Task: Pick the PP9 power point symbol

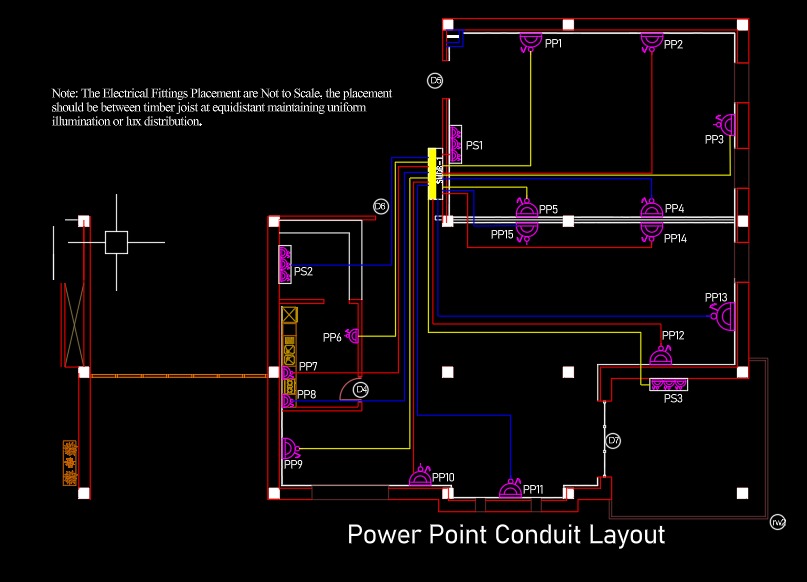Action: point(291,449)
